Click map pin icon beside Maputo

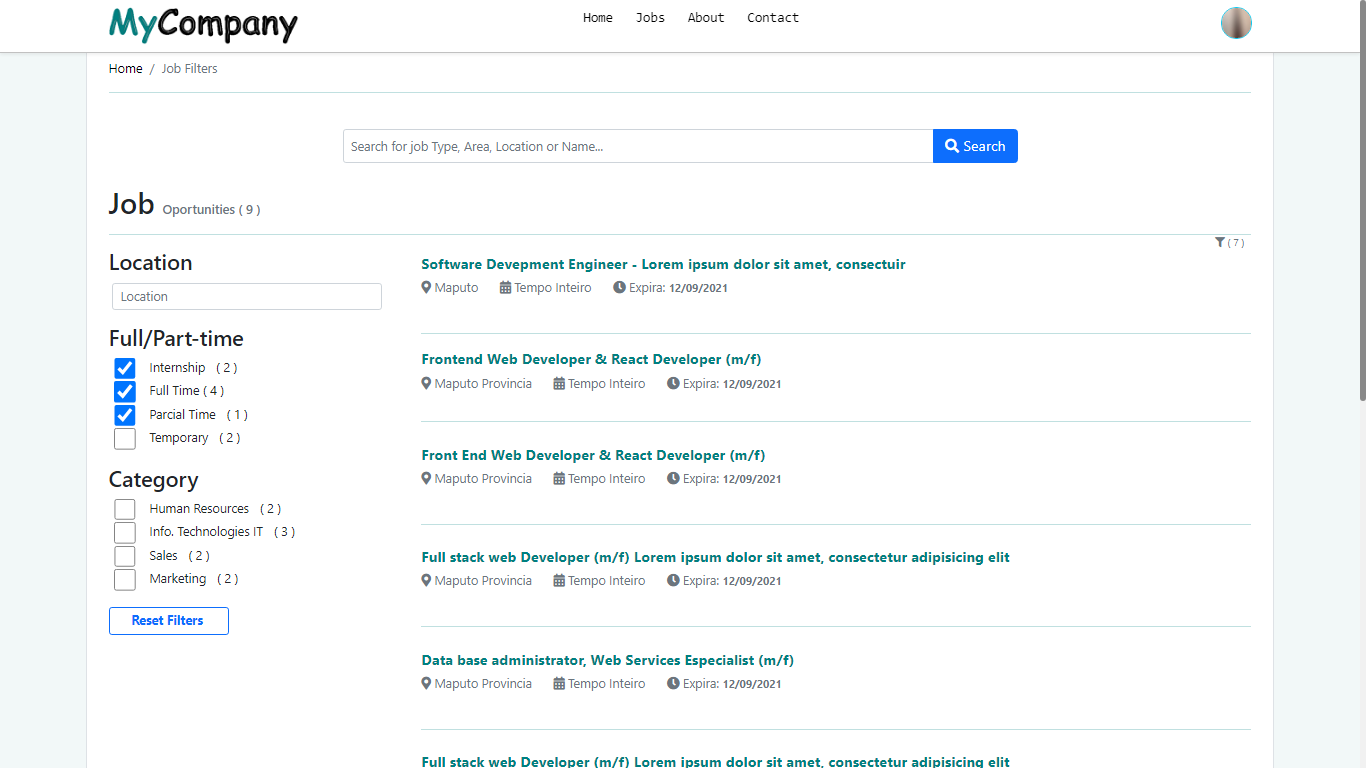pyautogui.click(x=426, y=288)
